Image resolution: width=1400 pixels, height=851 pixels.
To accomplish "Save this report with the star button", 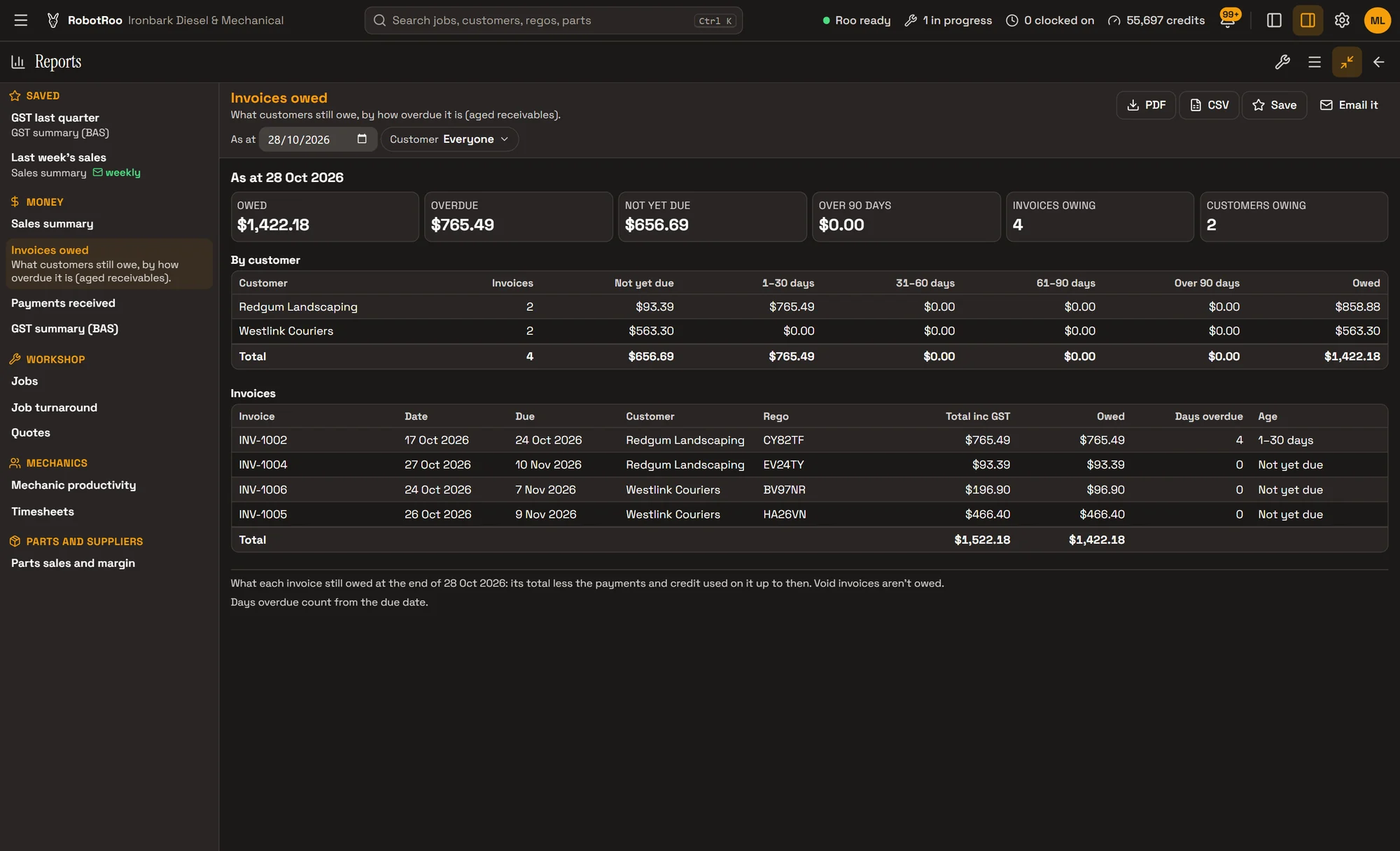I will tap(1274, 105).
